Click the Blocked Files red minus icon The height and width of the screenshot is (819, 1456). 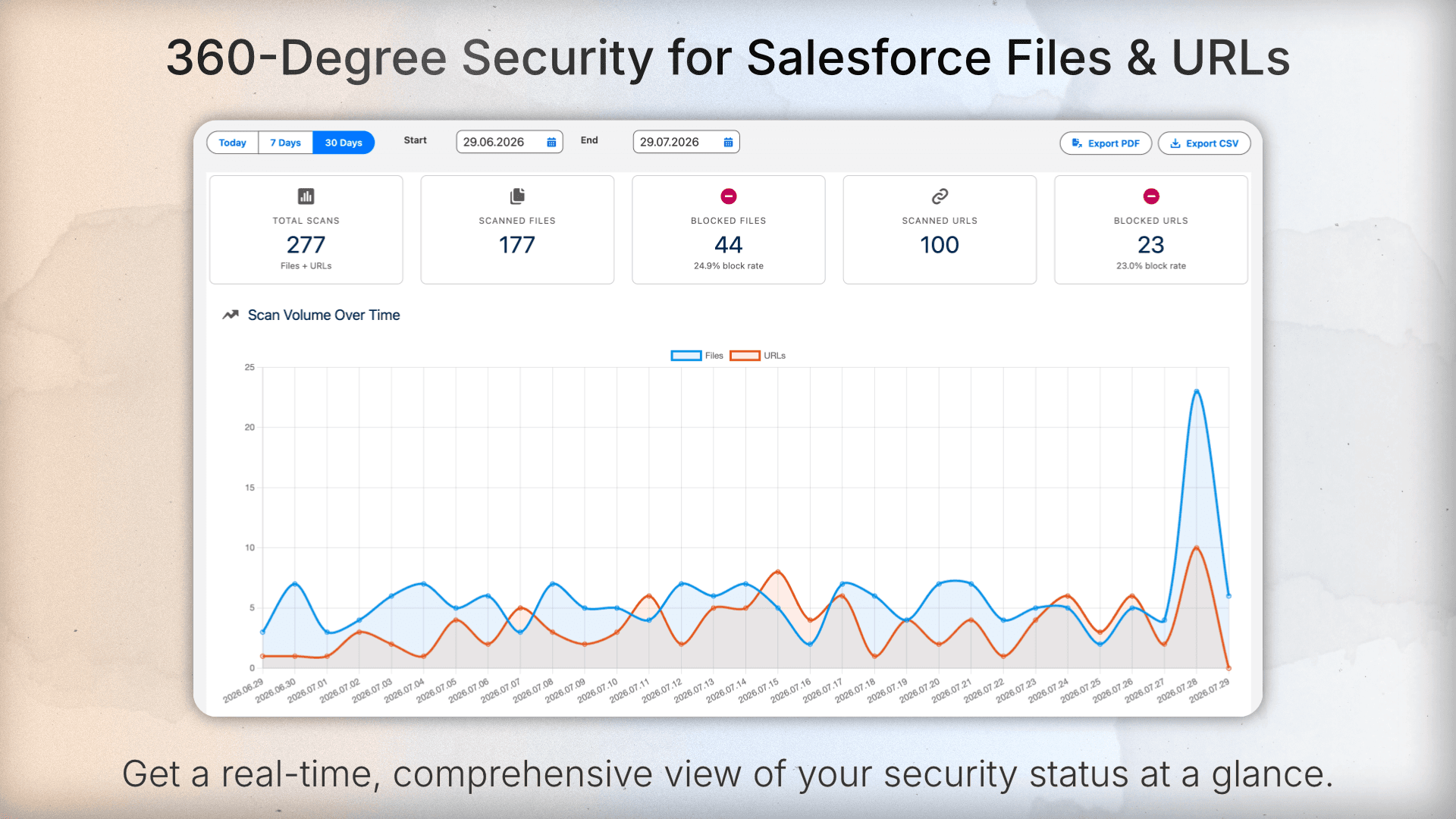tap(729, 196)
